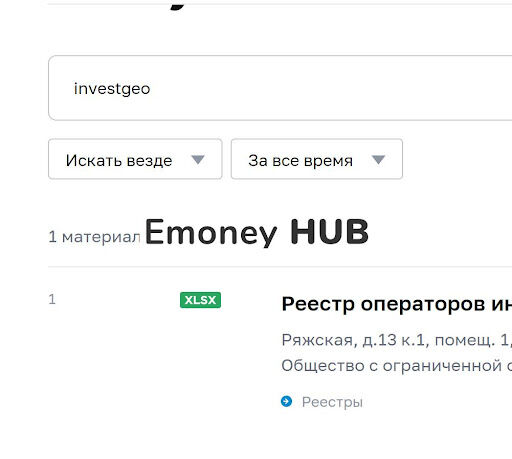Screen dimensions: 512x459
Task: Click the blue arrow icon beside Реестры
Action: click(x=286, y=401)
